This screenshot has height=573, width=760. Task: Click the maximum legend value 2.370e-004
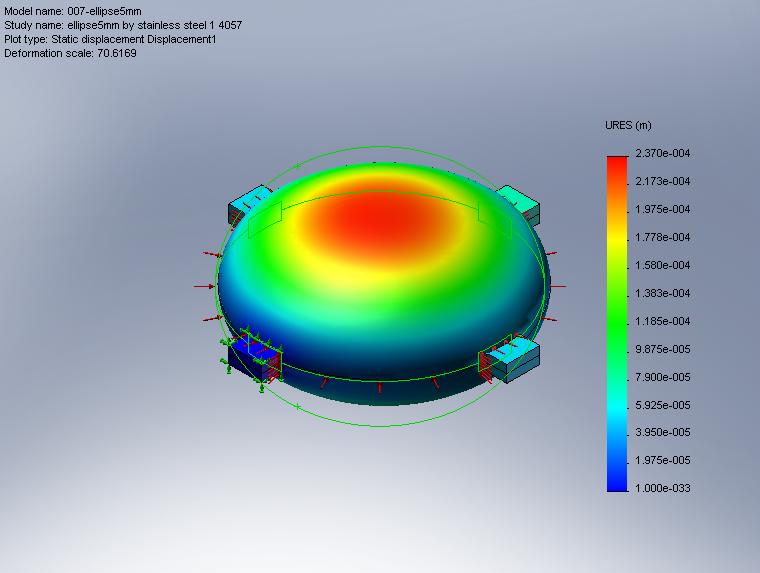point(662,153)
